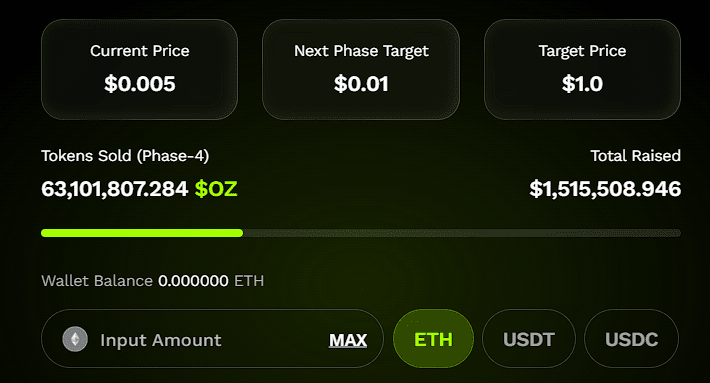Click the Input Amount field
Viewport: 710px width, 383px height.
[x=212, y=339]
